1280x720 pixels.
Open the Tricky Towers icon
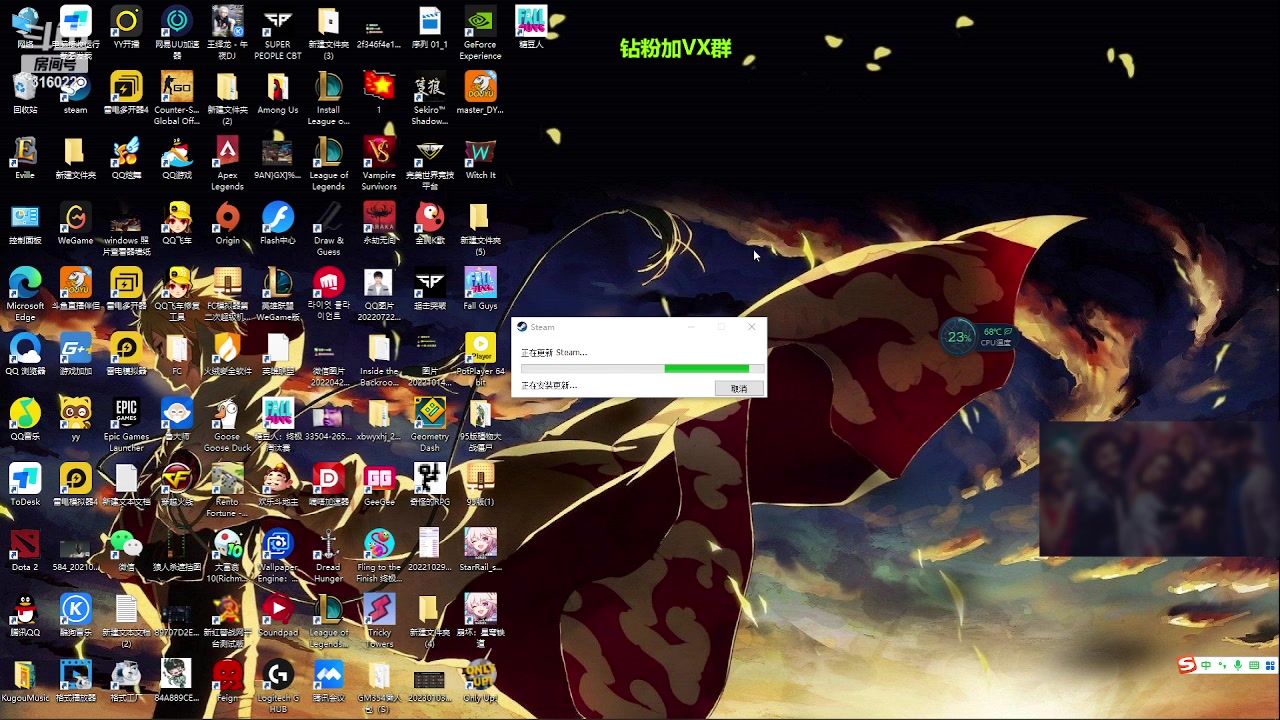[x=379, y=620]
